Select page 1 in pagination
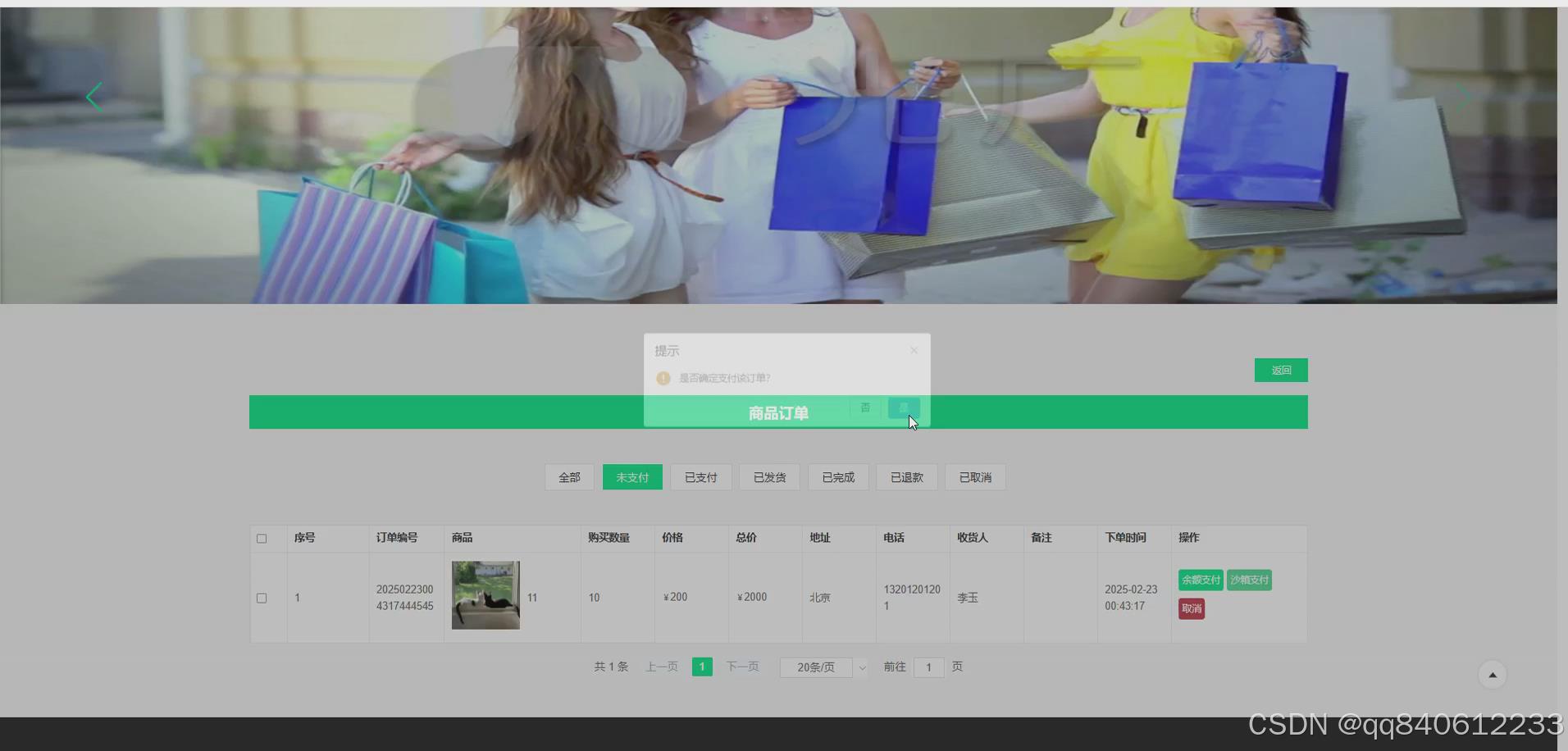This screenshot has height=751, width=1568. point(702,667)
